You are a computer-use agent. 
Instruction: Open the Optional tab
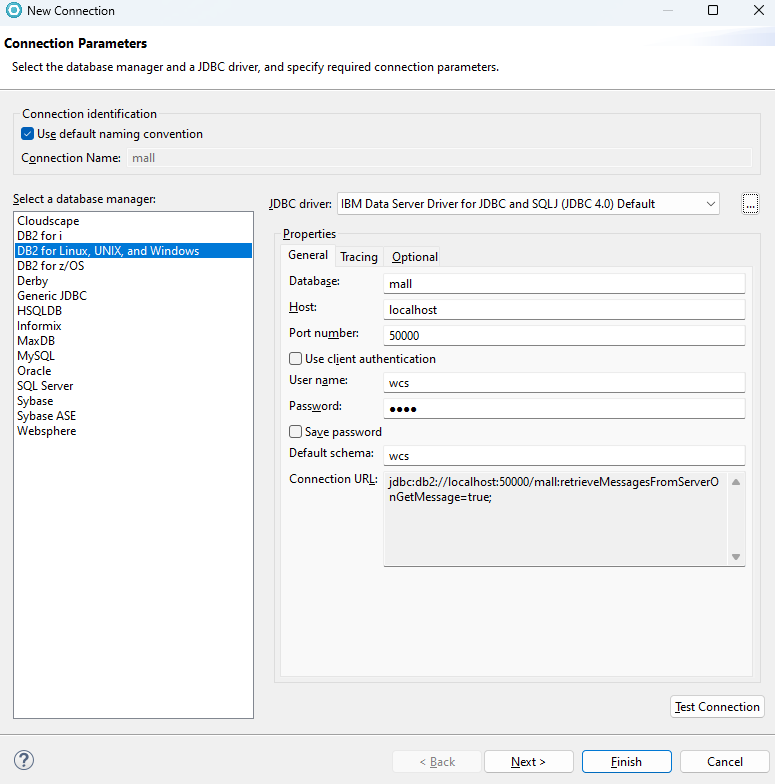pos(414,257)
